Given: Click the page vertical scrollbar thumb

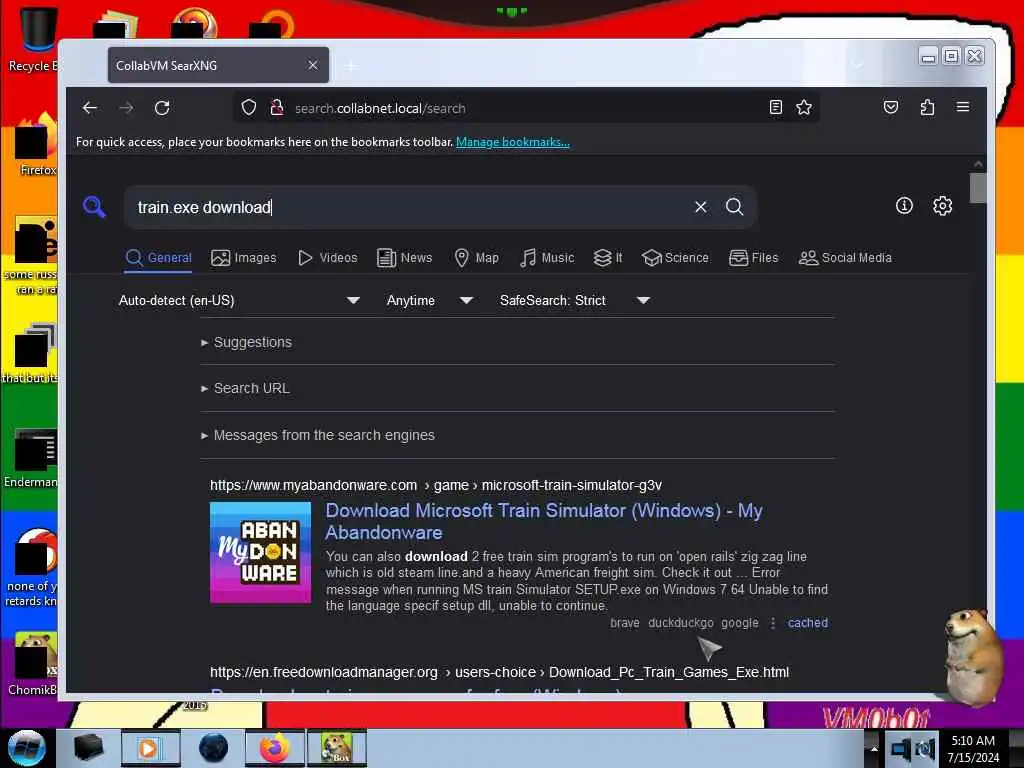Looking at the screenshot, I should tap(978, 188).
